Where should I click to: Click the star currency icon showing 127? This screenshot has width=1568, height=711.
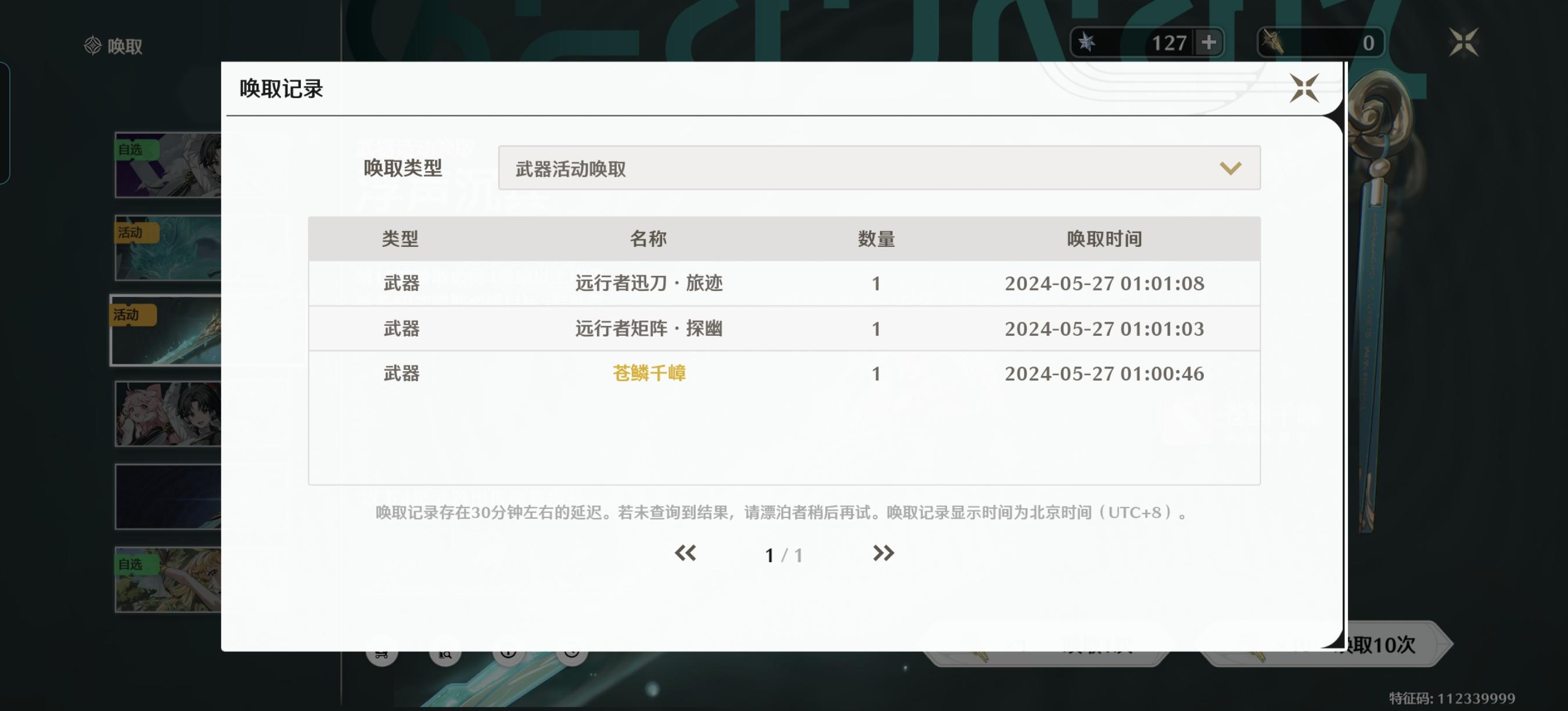click(1087, 42)
